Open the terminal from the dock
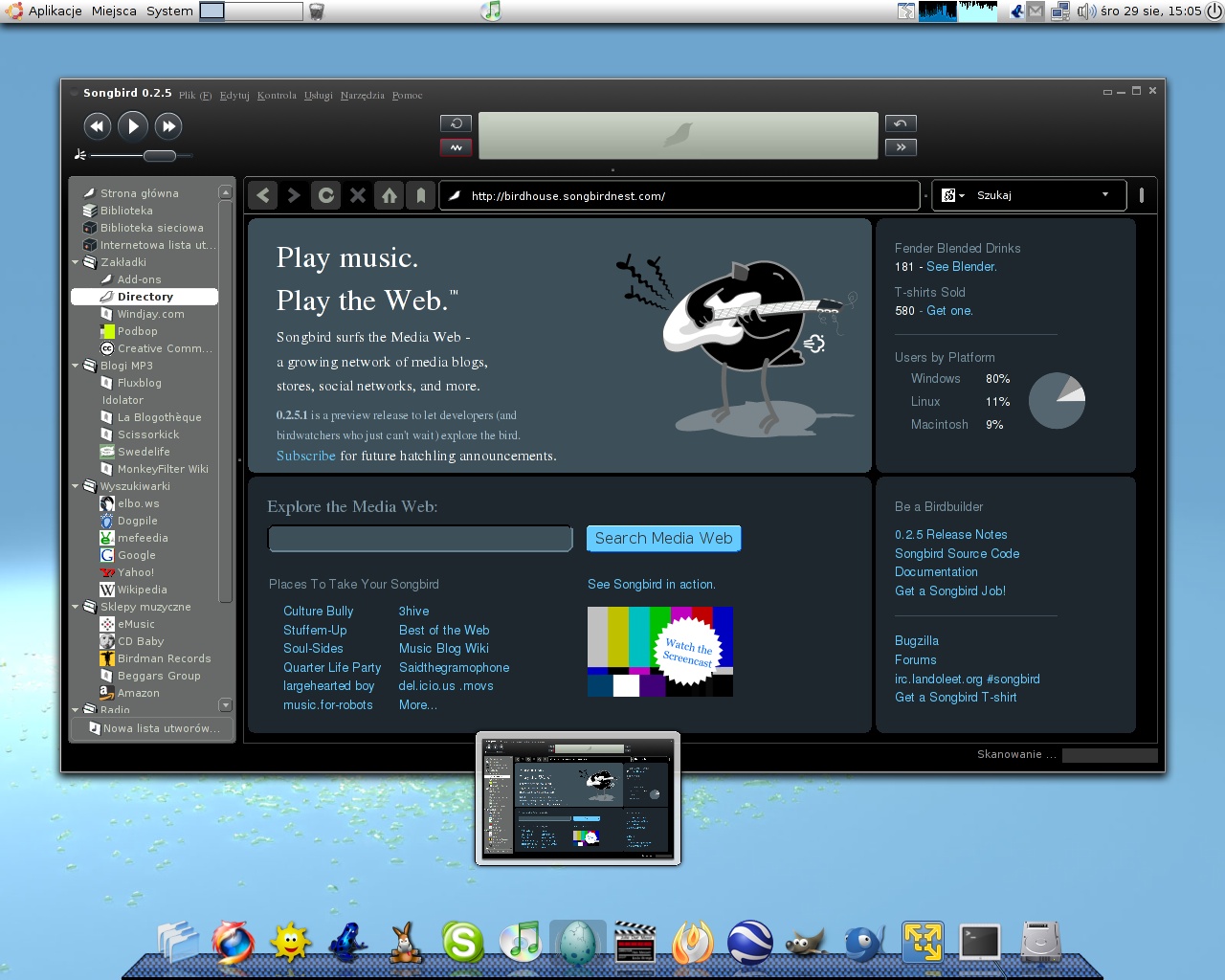1225x980 pixels. 980,943
